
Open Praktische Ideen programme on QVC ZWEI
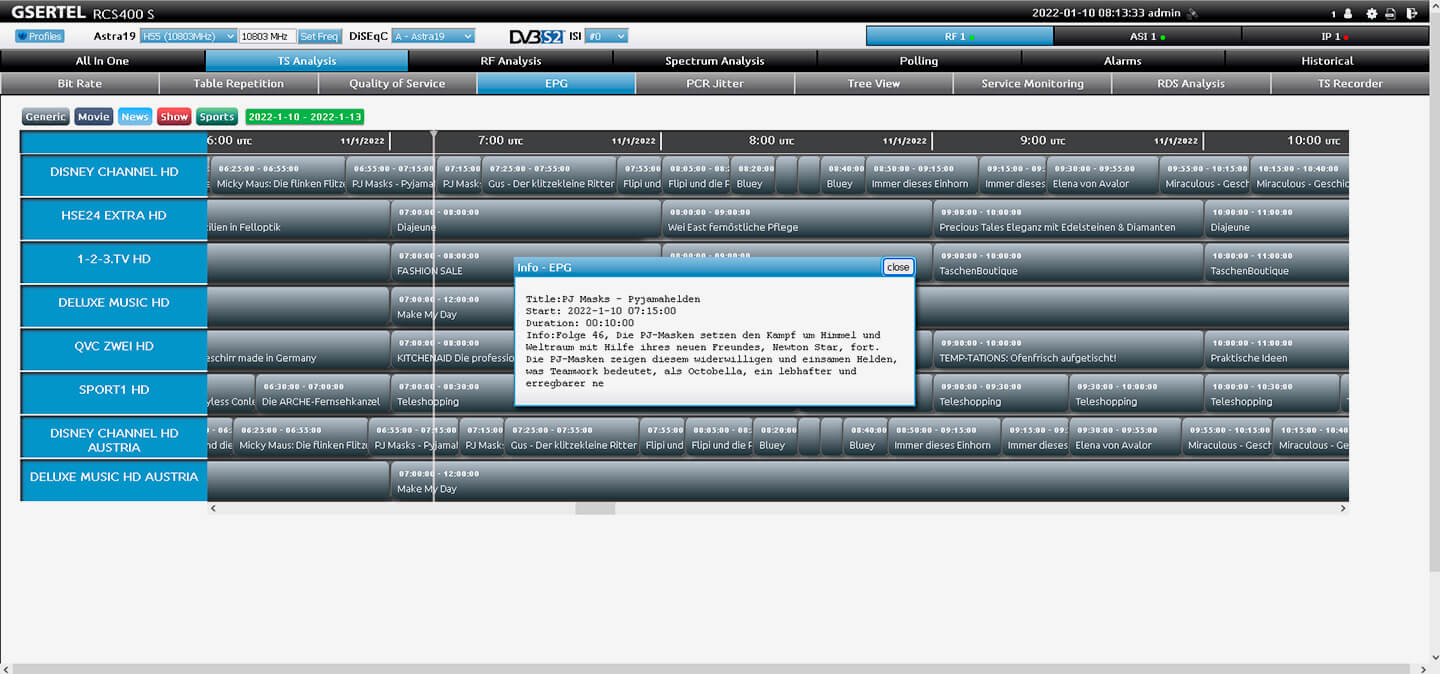1276,351
